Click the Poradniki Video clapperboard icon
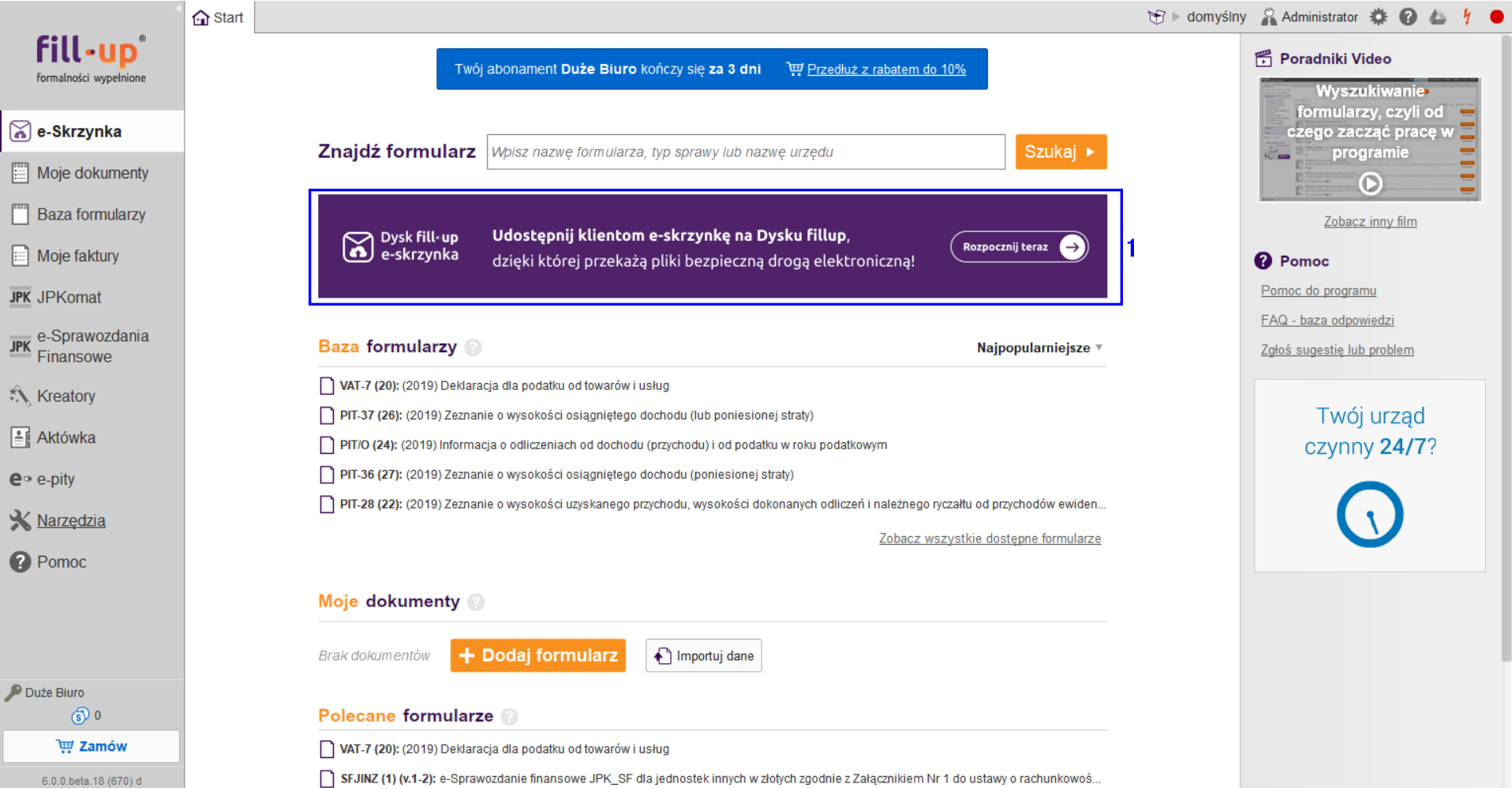Viewport: 1512px width, 788px height. pos(1263,58)
